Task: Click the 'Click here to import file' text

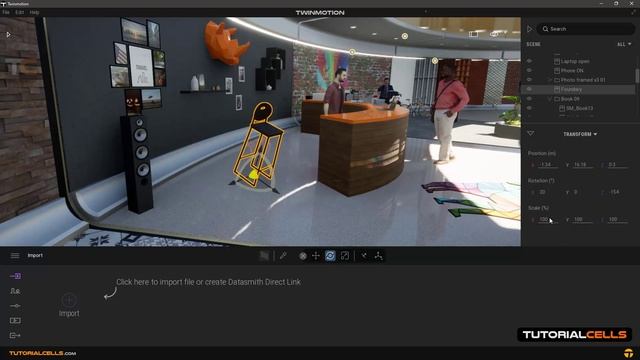Action: coord(208,282)
